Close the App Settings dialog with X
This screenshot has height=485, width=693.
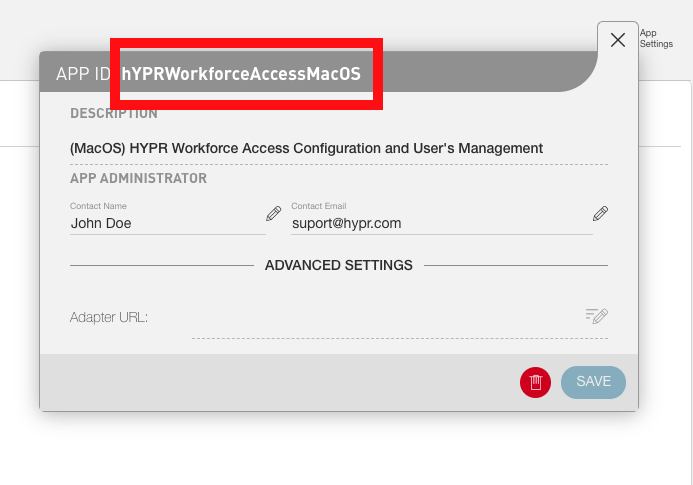[x=617, y=40]
